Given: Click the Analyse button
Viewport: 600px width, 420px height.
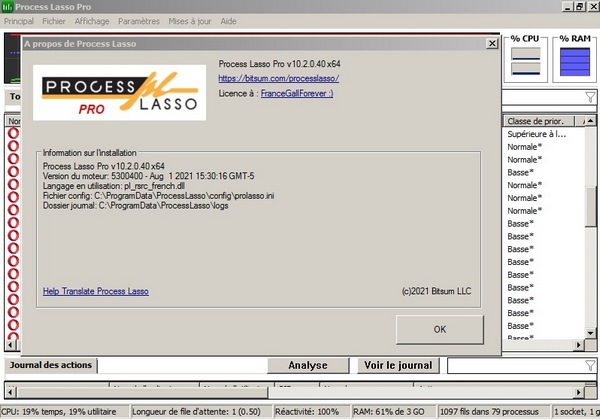Looking at the screenshot, I should 308,365.
